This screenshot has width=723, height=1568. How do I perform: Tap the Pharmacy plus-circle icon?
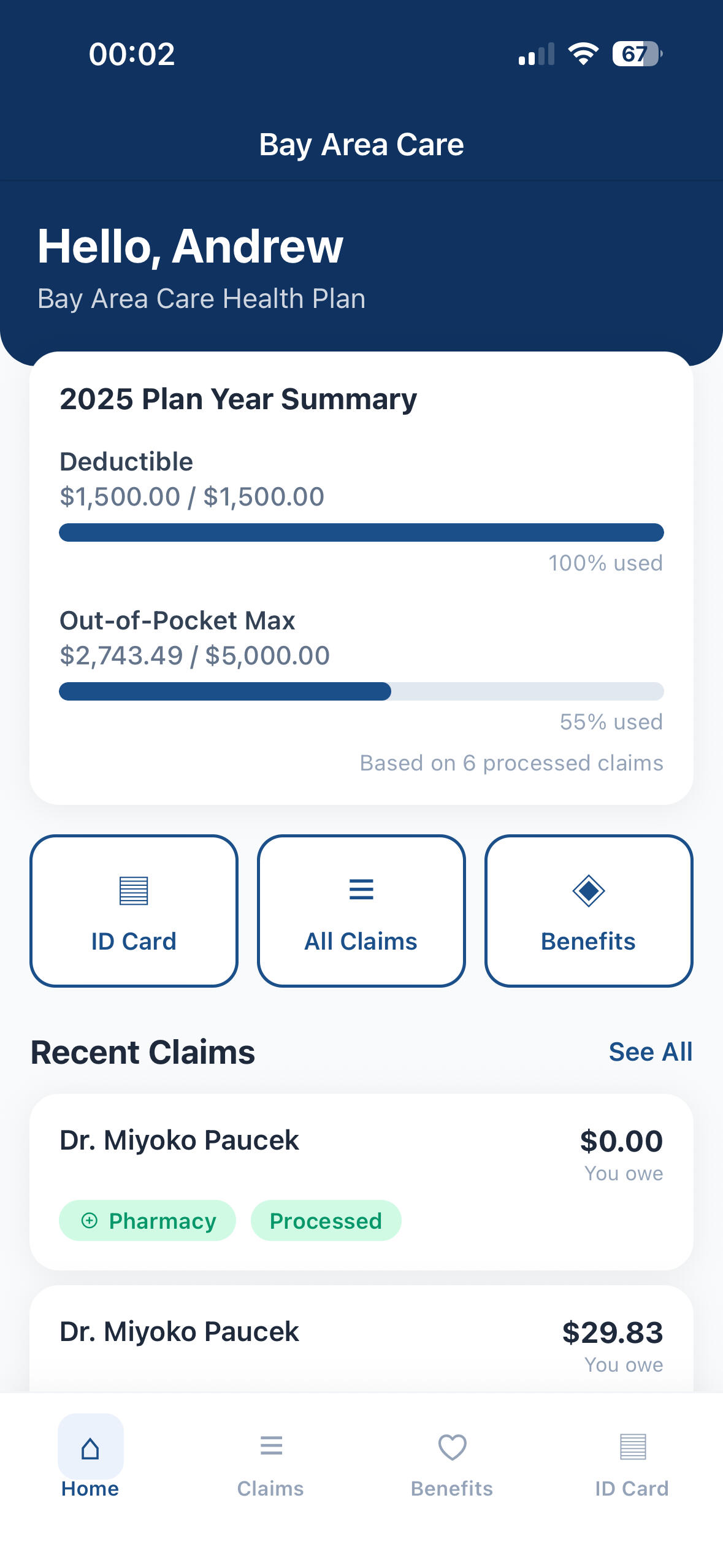(x=90, y=1221)
